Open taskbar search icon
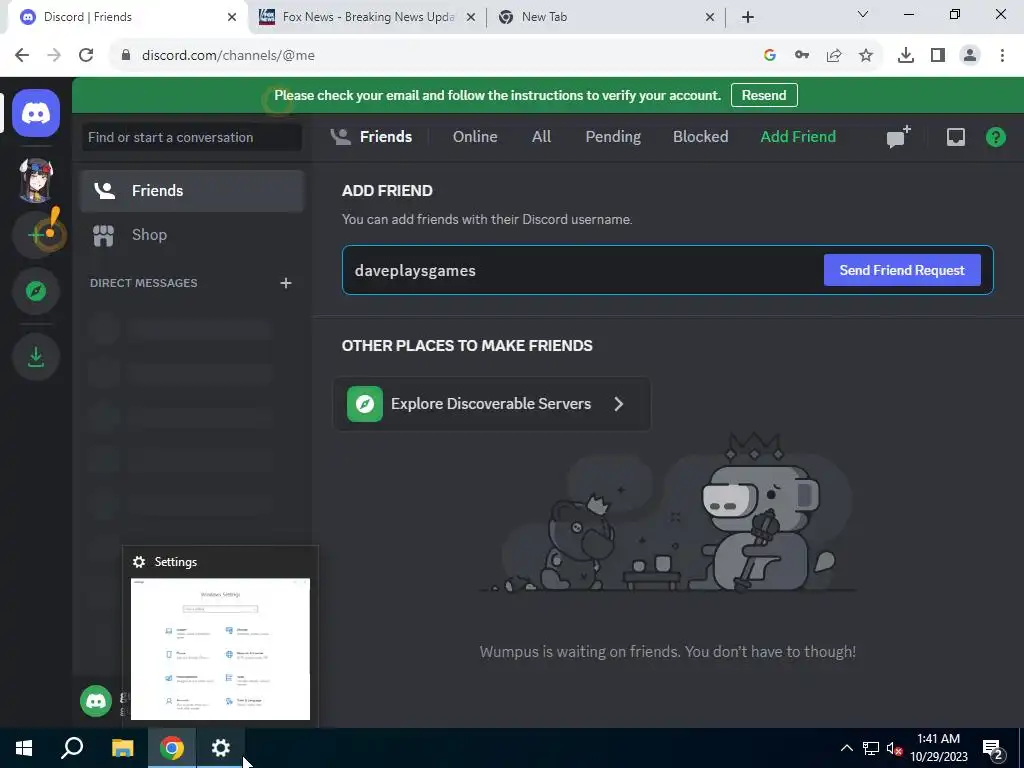1024x768 pixels. tap(72, 748)
